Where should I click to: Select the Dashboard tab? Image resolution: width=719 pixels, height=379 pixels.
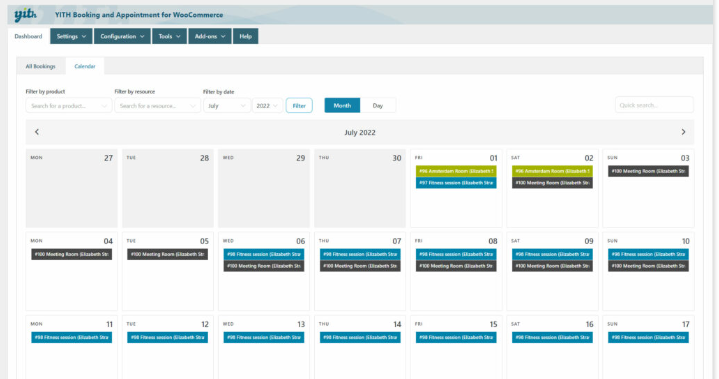[x=28, y=36]
